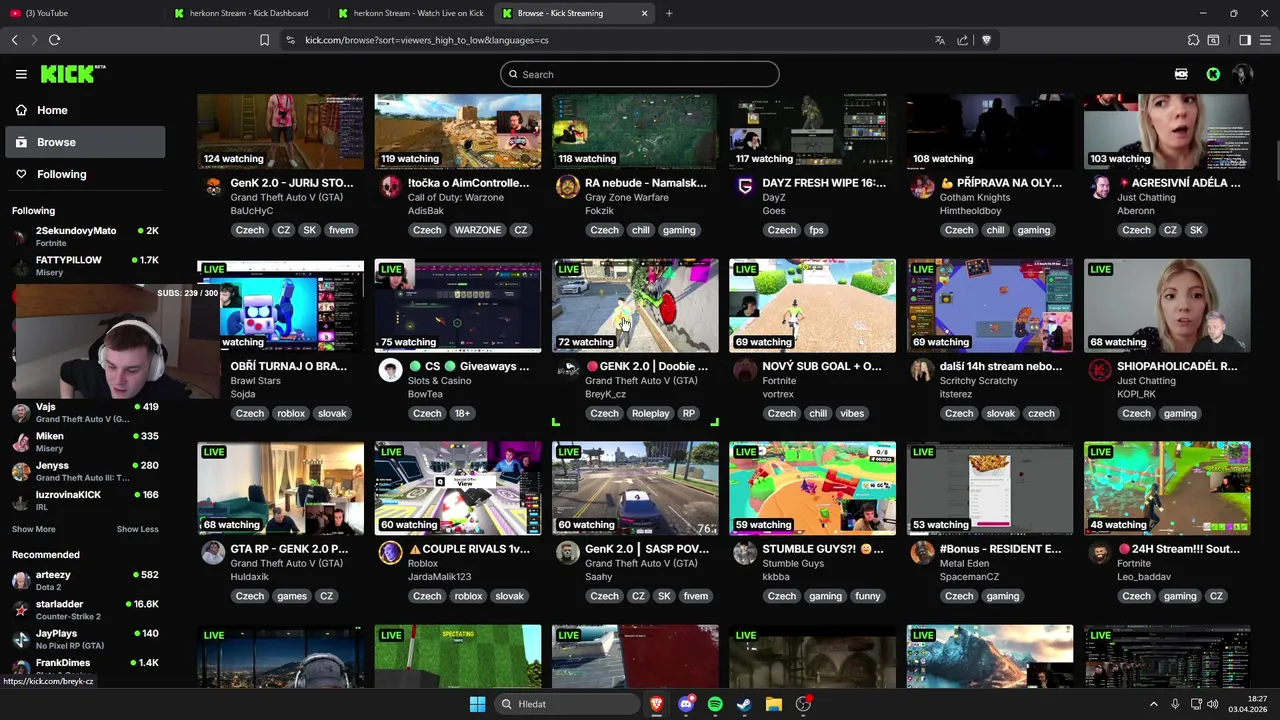1280x720 pixels.
Task: Open luzrovinaKICK channel in Following list
Action: pos(84,500)
